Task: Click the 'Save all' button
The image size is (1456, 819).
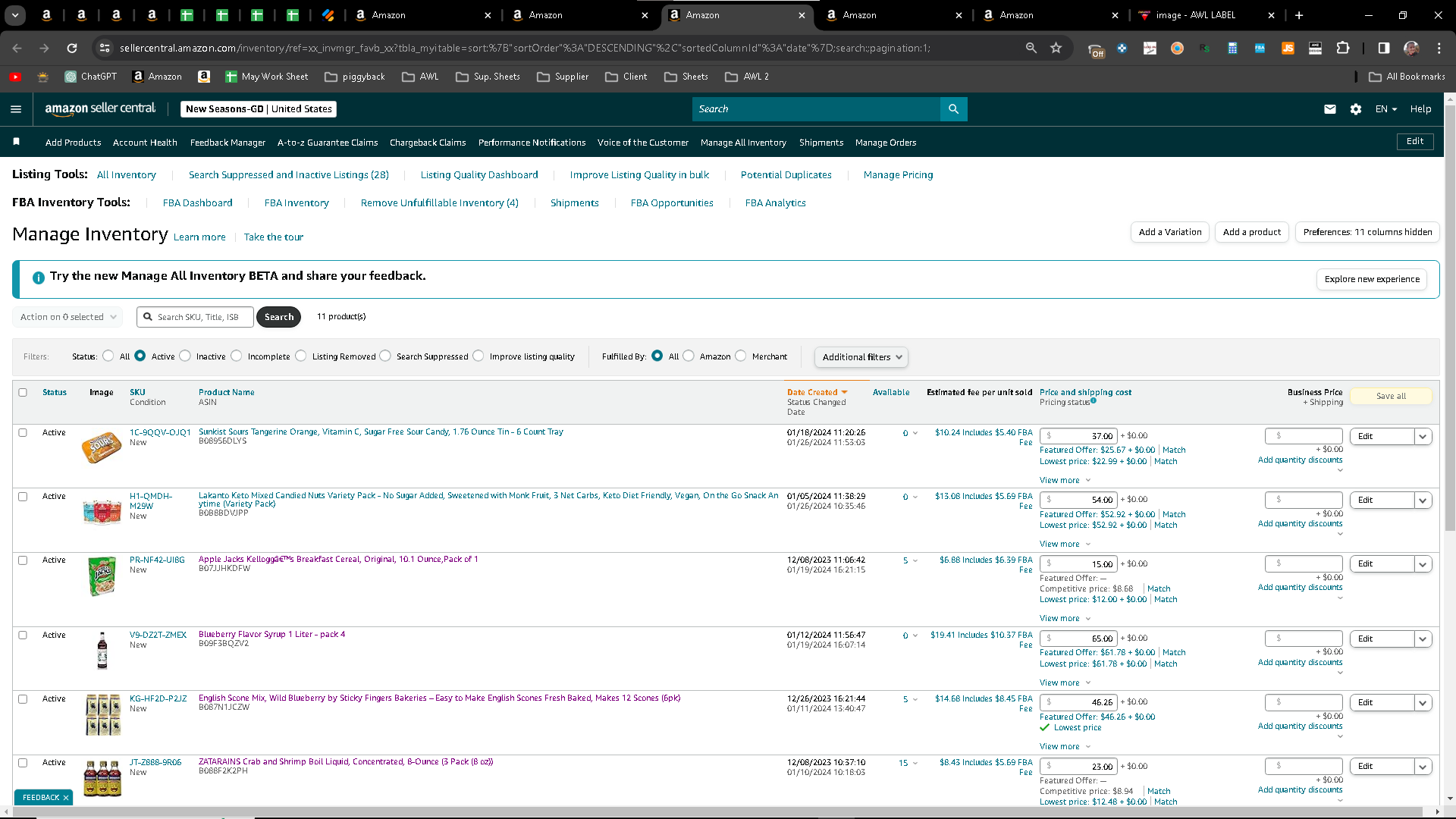Action: coord(1391,396)
